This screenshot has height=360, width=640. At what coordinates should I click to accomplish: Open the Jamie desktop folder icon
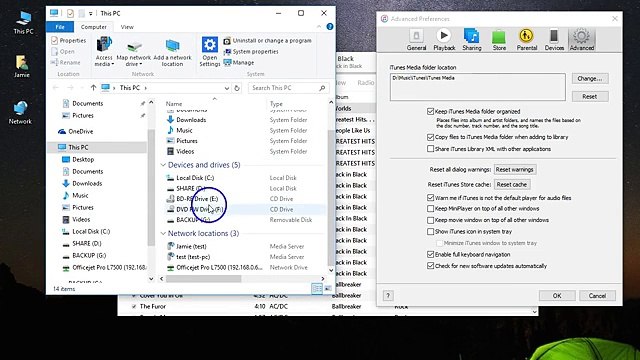pyautogui.click(x=22, y=67)
